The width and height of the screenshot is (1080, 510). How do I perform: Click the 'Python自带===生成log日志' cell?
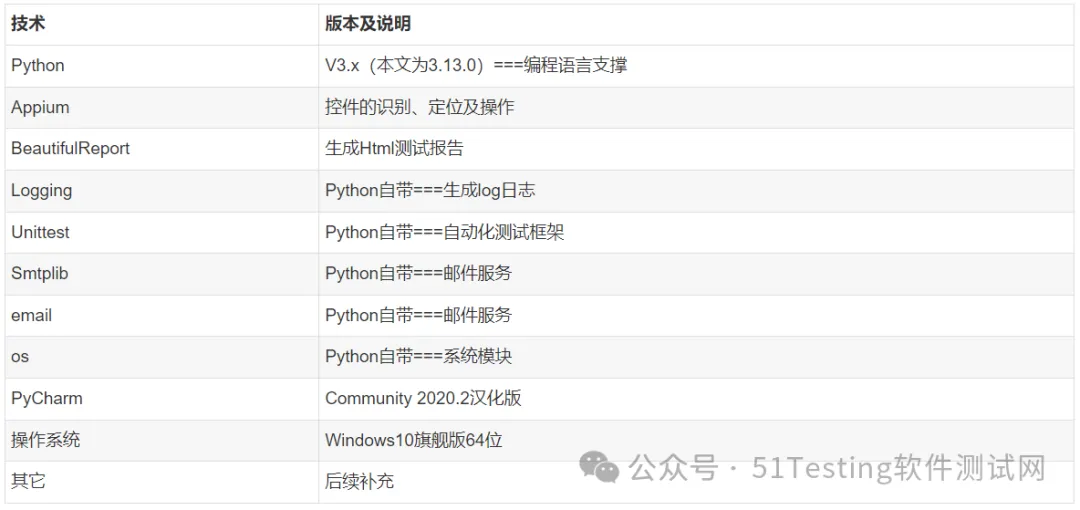[x=696, y=191]
